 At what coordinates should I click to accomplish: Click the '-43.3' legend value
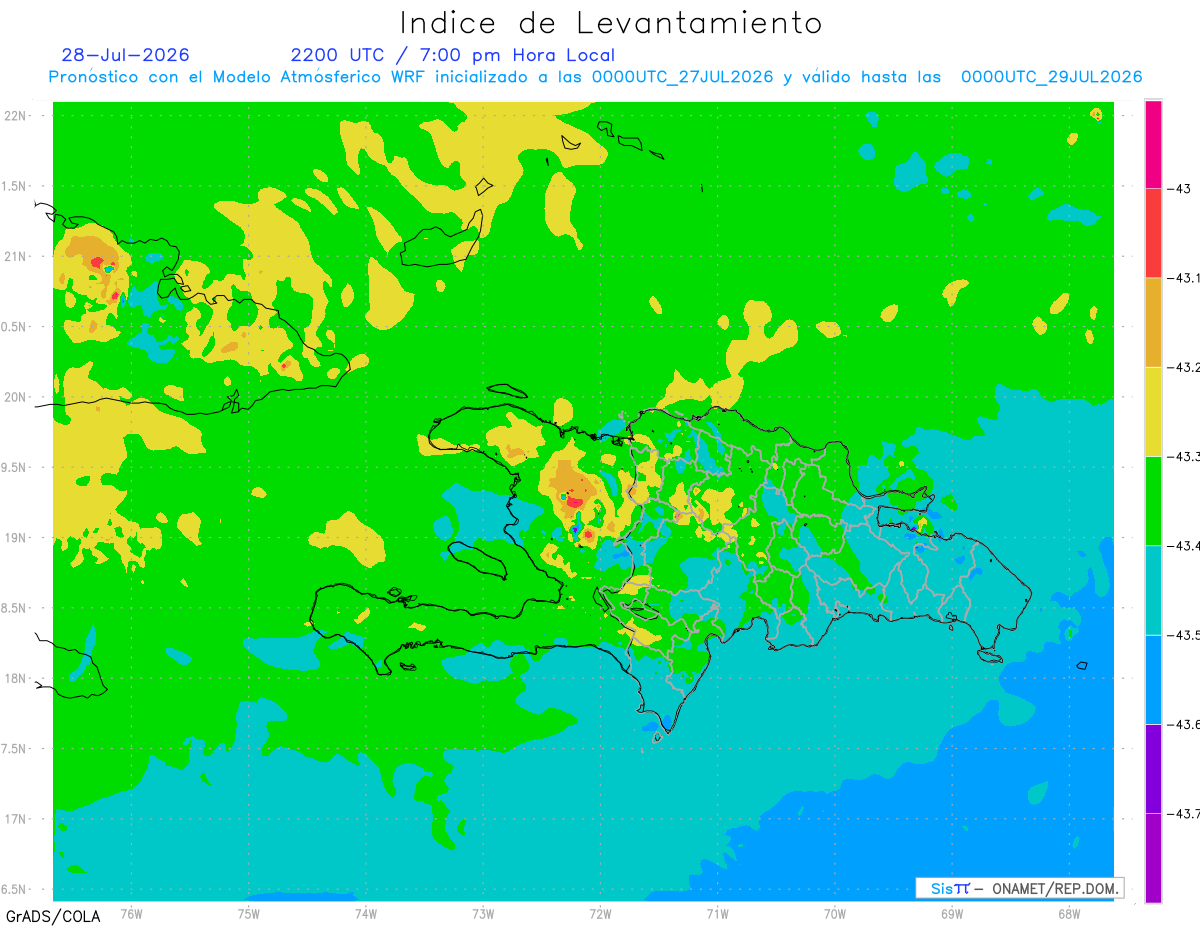tap(1185, 456)
